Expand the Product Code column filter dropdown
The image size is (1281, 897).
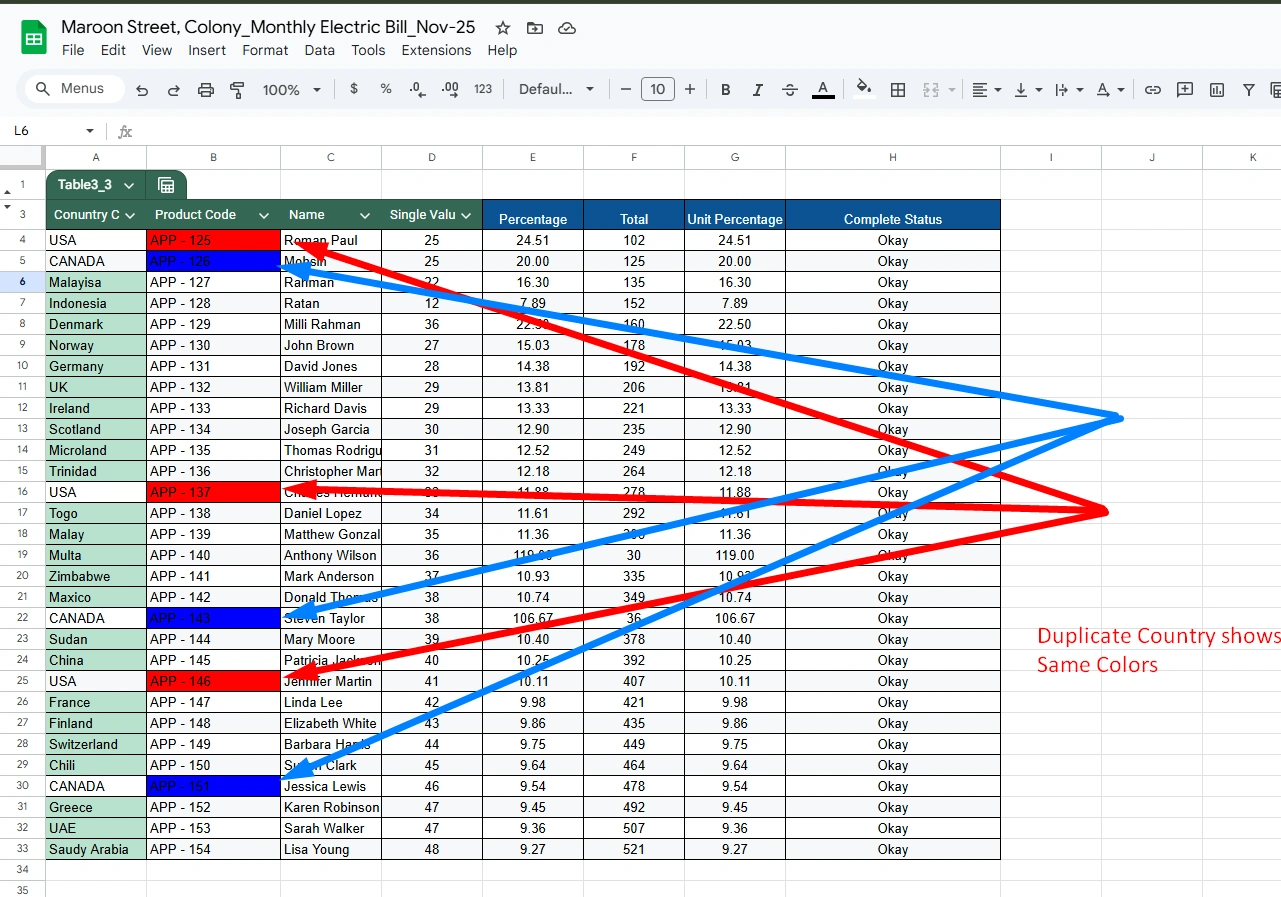coord(264,215)
